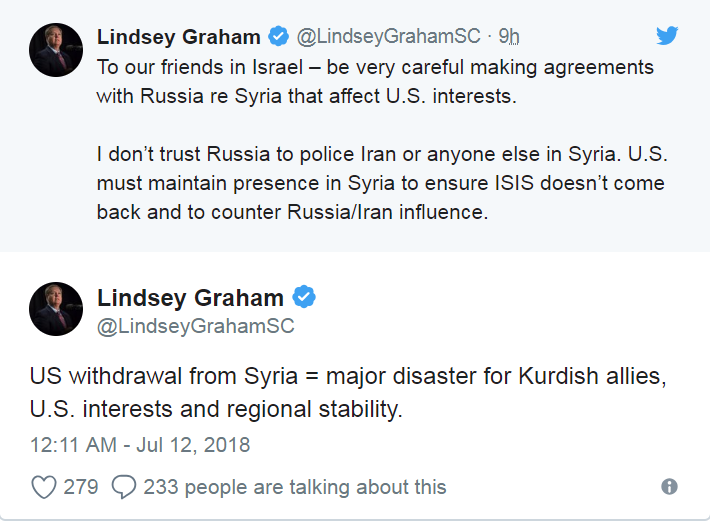
Task: Click the 'US withdrawal from Syria' tweet text
Action: [348, 393]
